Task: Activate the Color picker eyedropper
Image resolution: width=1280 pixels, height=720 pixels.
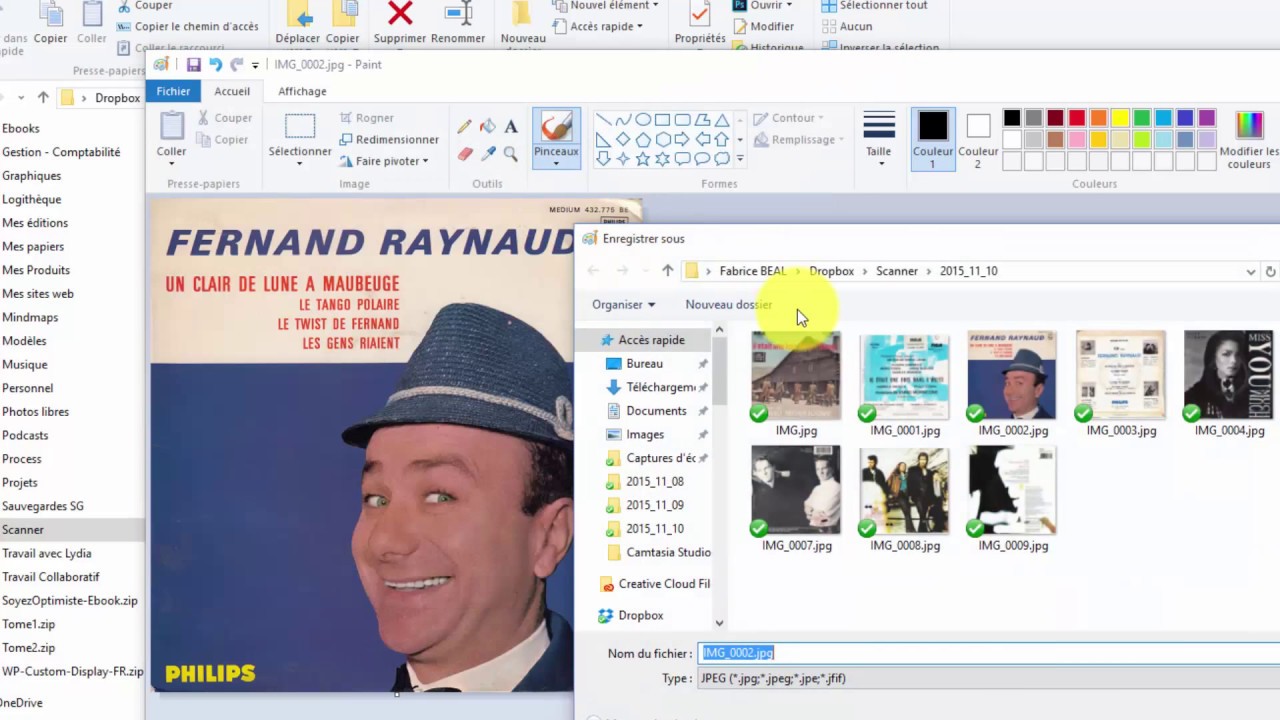Action: coord(488,154)
